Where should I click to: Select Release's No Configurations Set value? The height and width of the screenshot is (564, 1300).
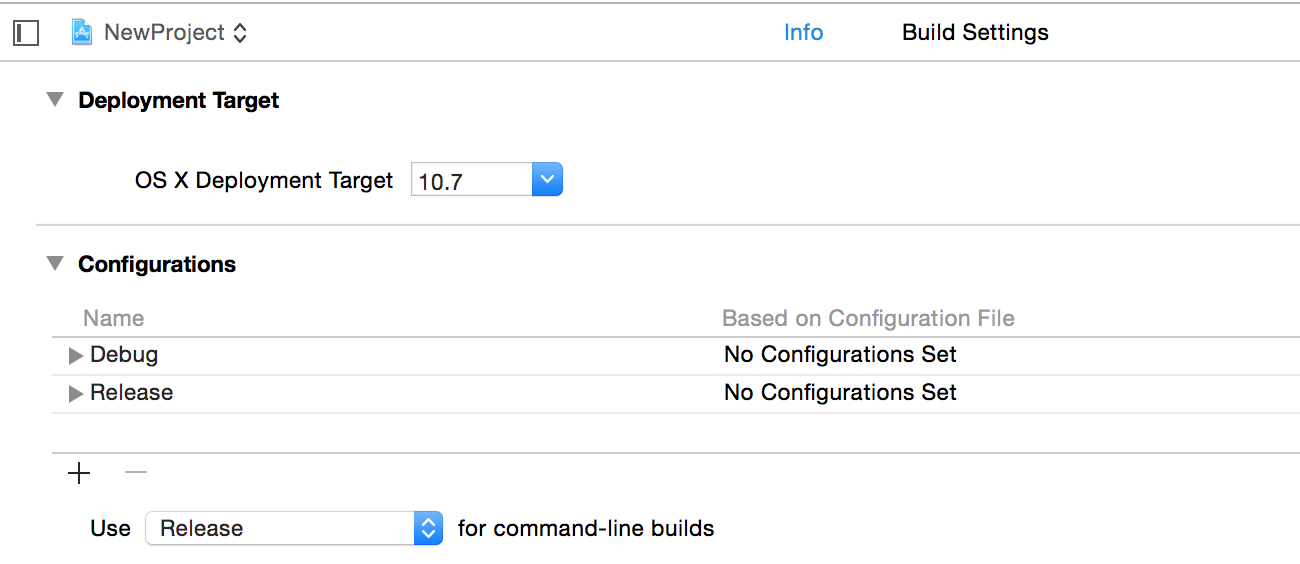tap(840, 393)
